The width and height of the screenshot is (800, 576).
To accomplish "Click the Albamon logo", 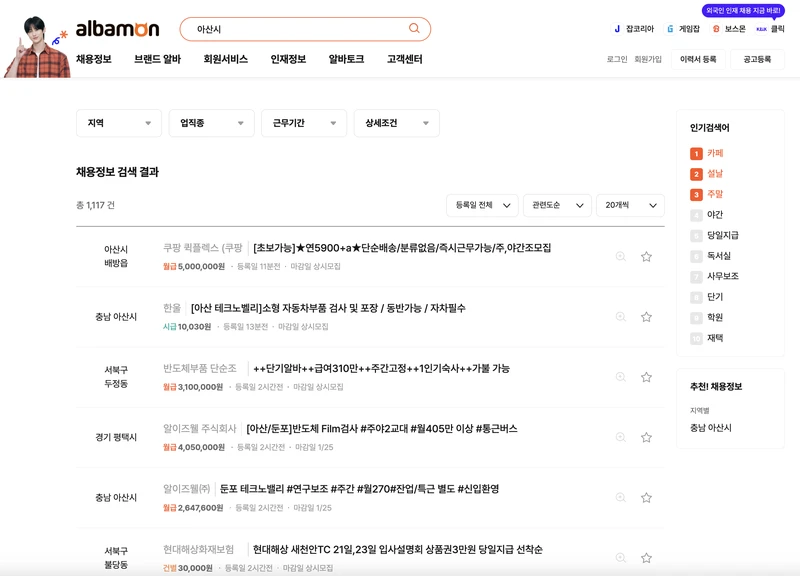I will click(118, 26).
